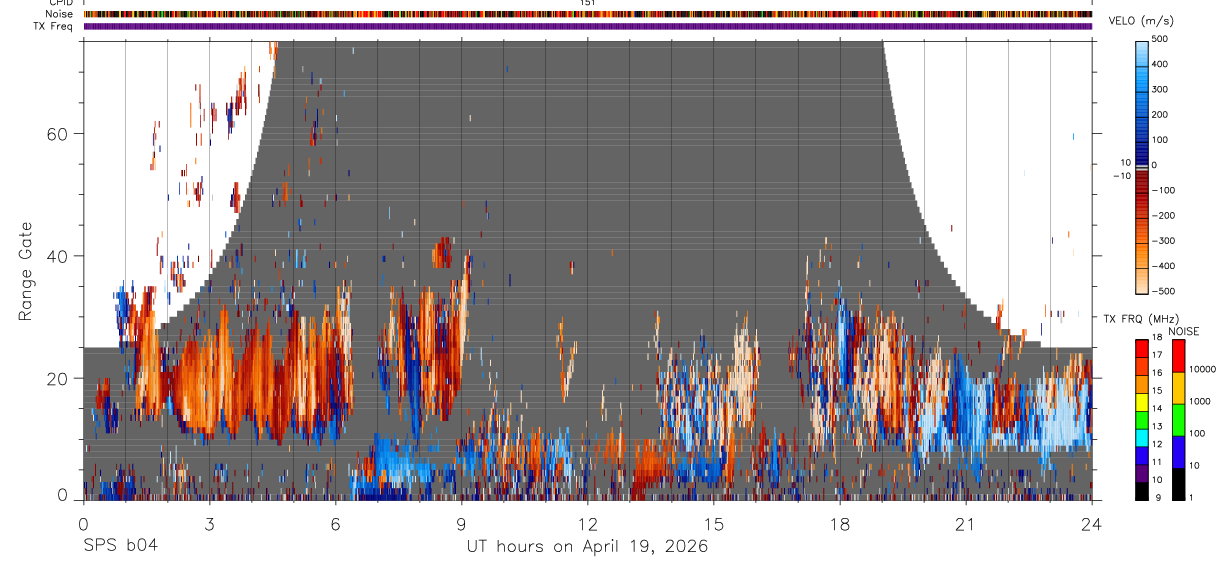Click the 'Range Gate' y-axis label
This screenshot has height=567, width=1228.
click(26, 271)
